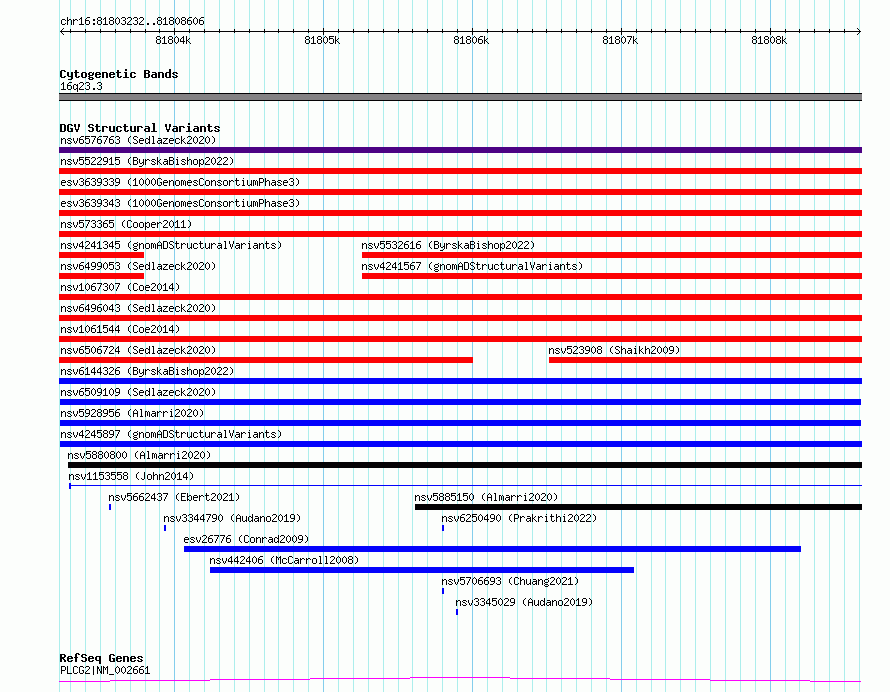Screen dimensions: 890x692
Task: Click the small blue nsv6250490 marker
Action: point(443,528)
